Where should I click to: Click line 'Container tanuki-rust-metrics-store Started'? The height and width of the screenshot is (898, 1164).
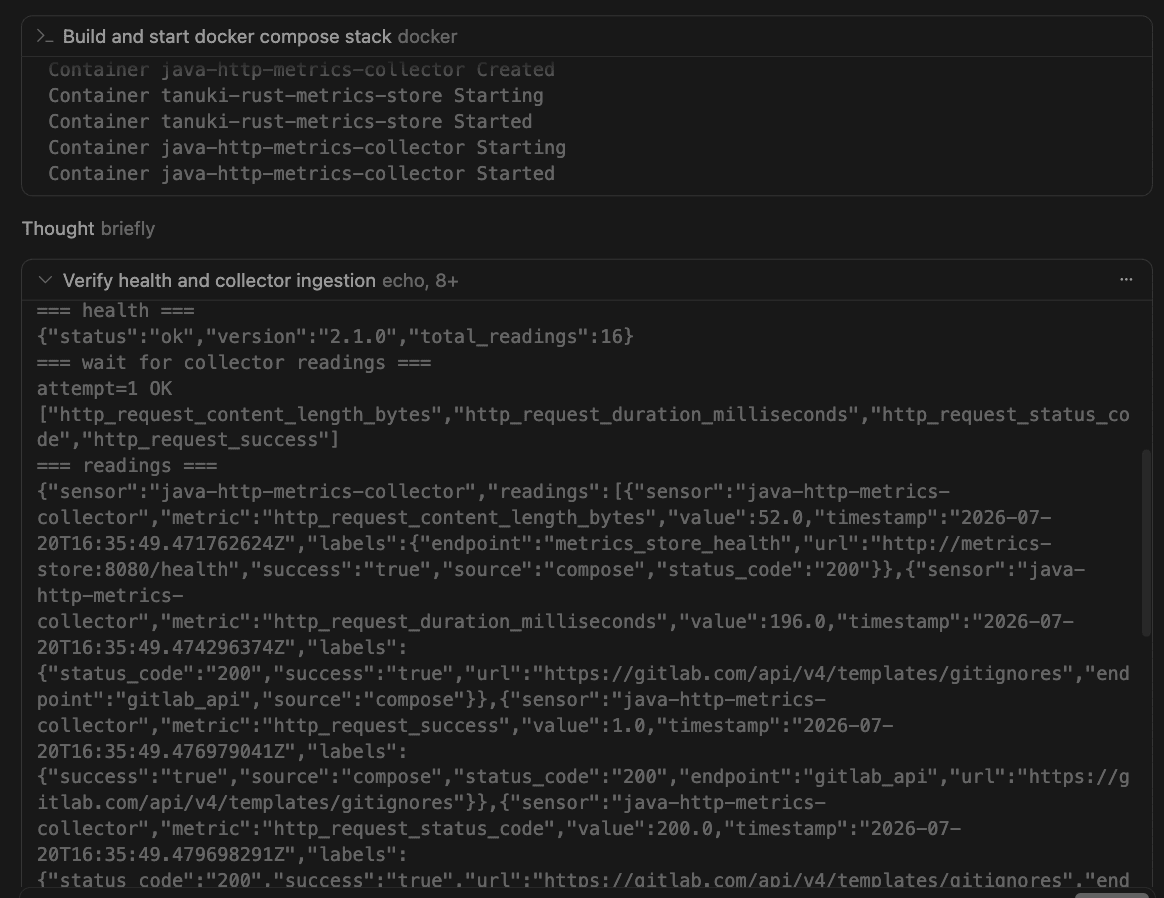290,122
